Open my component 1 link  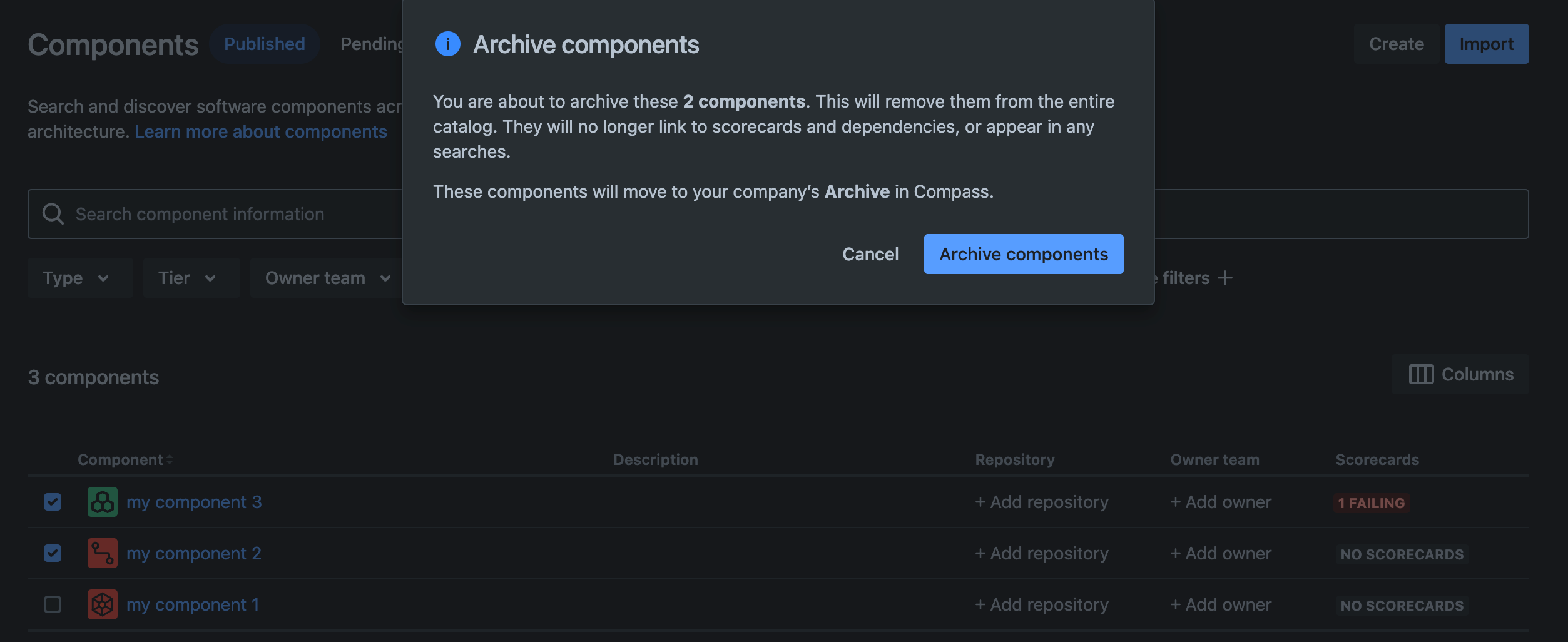click(193, 604)
